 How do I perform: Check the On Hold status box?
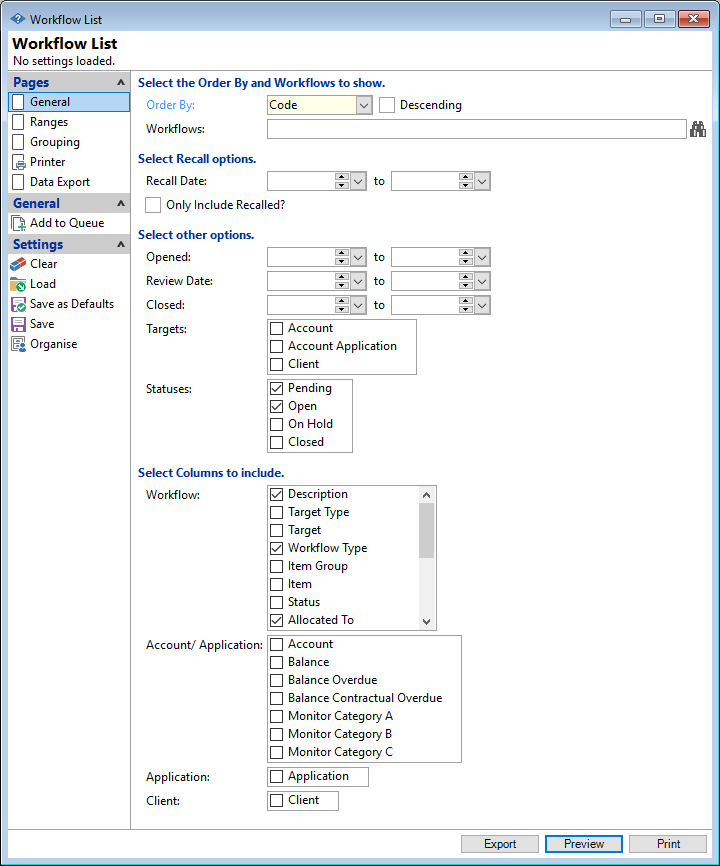[277, 424]
